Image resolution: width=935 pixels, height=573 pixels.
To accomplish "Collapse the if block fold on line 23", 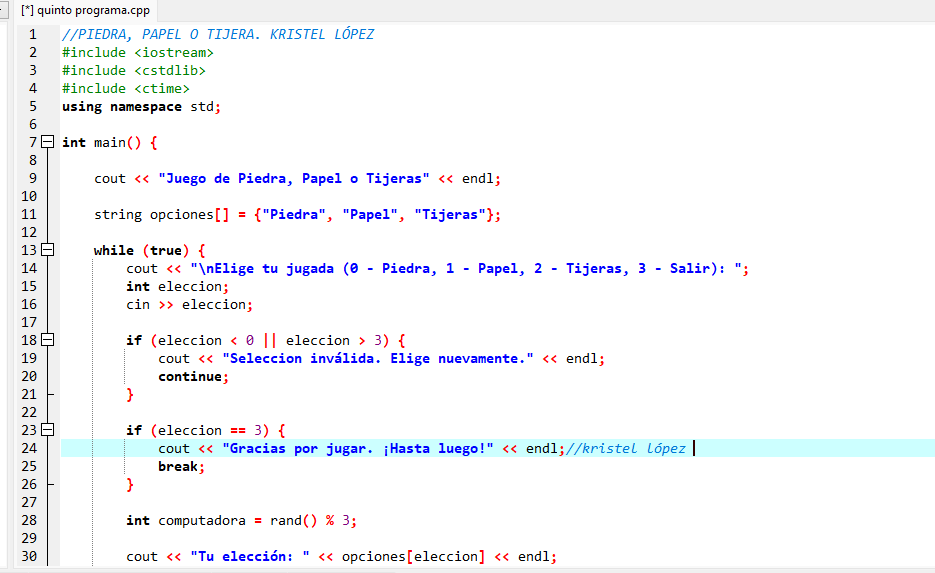I will pos(48,430).
